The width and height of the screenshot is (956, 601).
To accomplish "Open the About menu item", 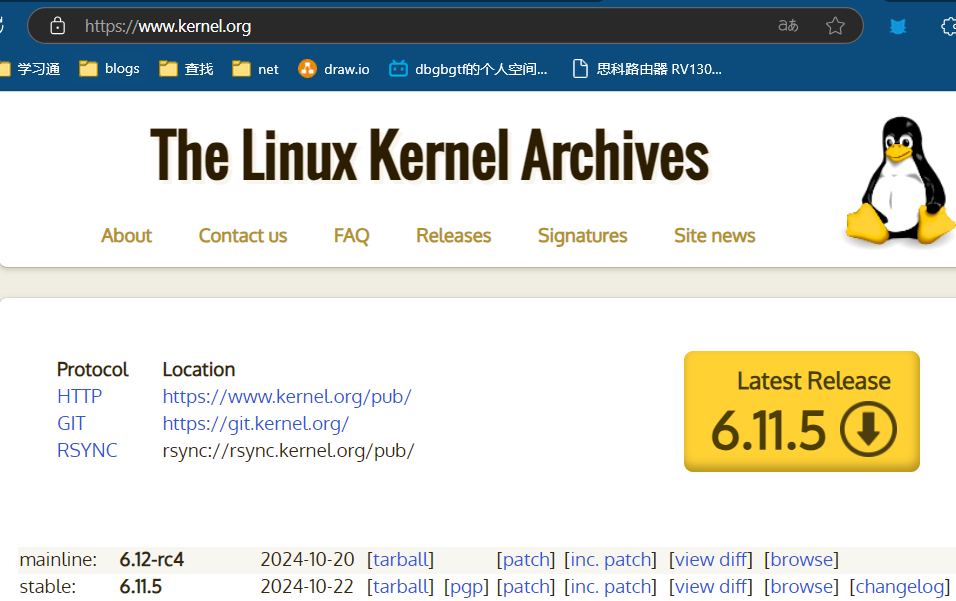I will pyautogui.click(x=126, y=235).
